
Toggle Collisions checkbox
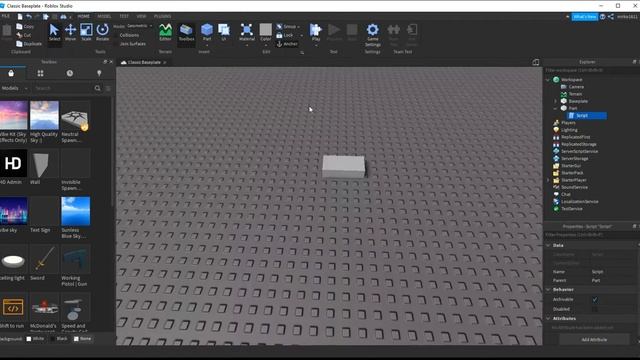(x=129, y=35)
